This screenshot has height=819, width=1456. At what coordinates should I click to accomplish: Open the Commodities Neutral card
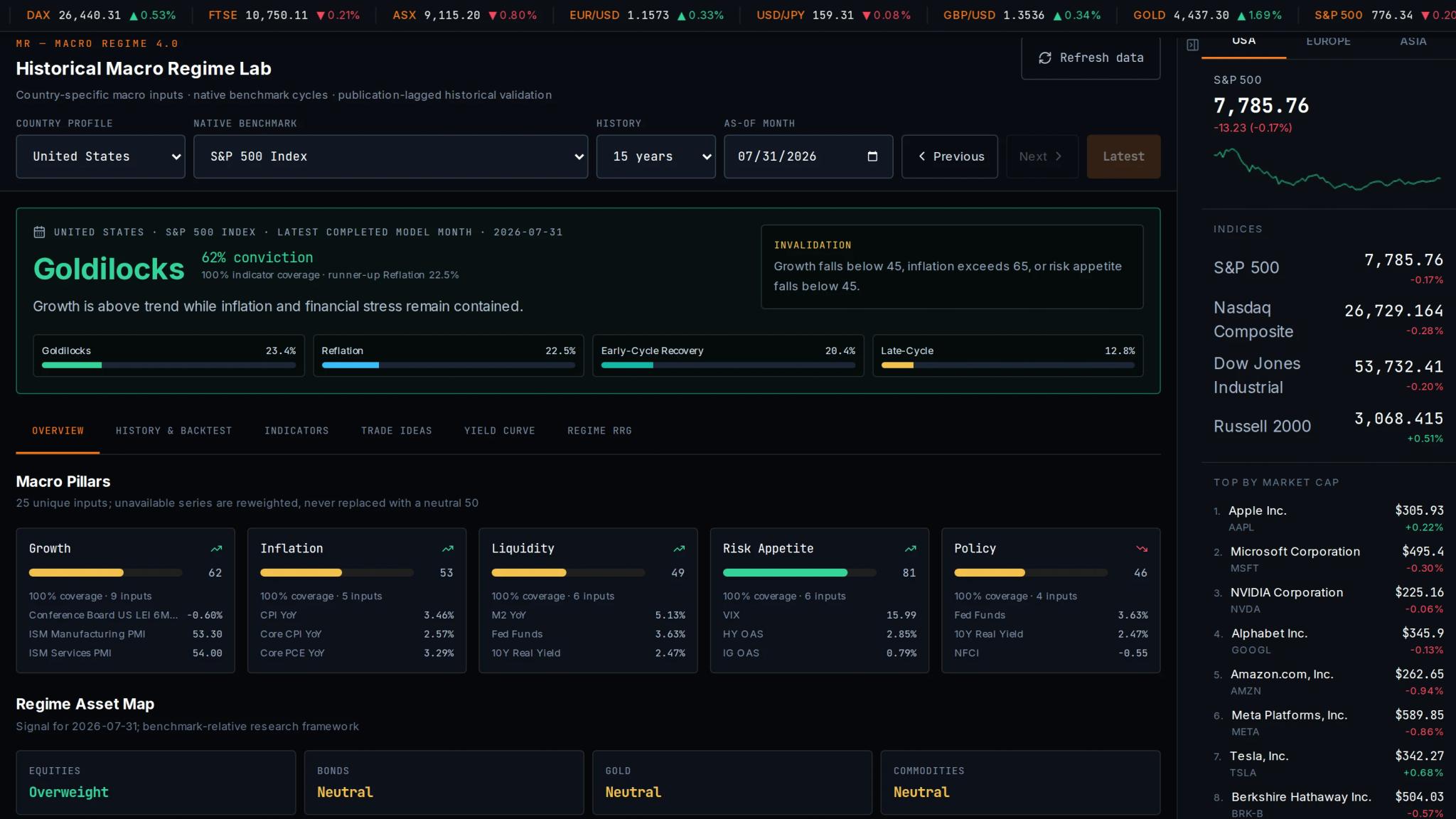pyautogui.click(x=1020, y=782)
